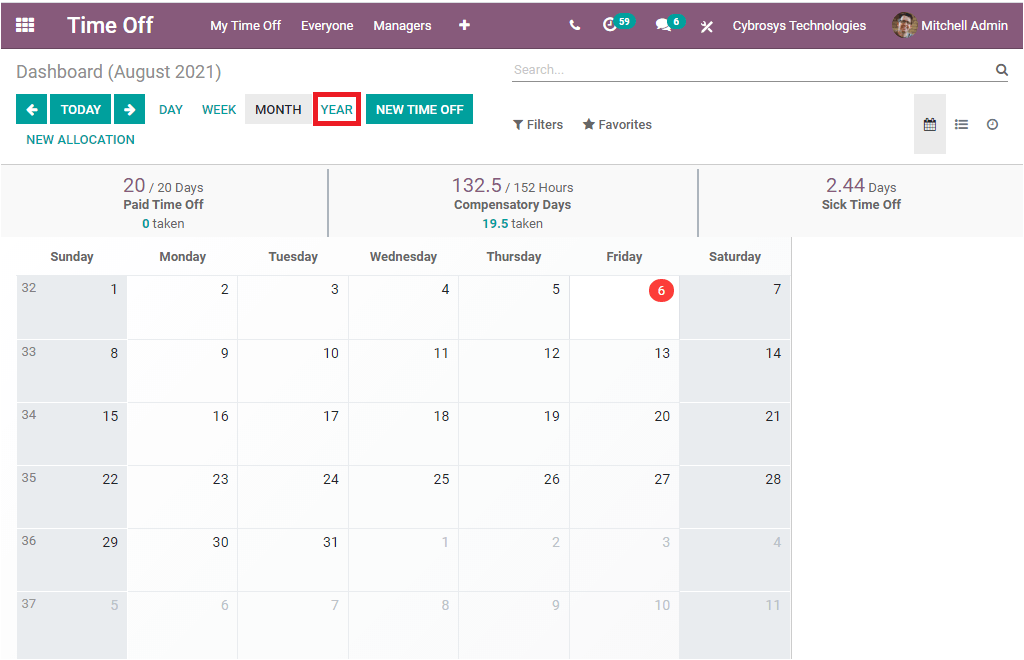The image size is (1024, 660).
Task: Open the My Time Off menu
Action: 245,26
